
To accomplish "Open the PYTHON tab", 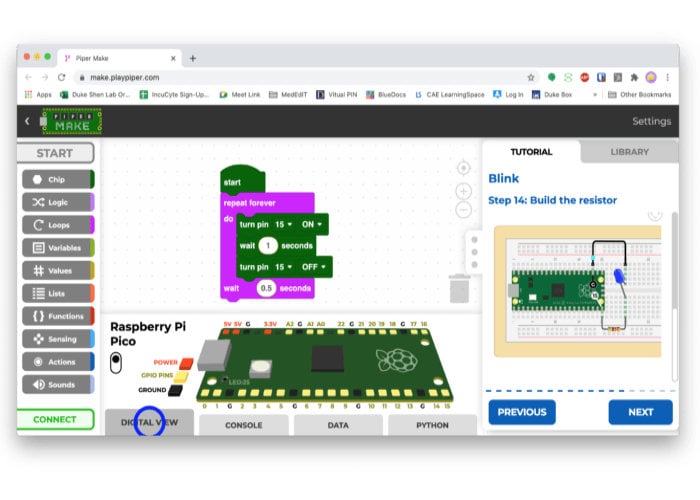I will 432,425.
